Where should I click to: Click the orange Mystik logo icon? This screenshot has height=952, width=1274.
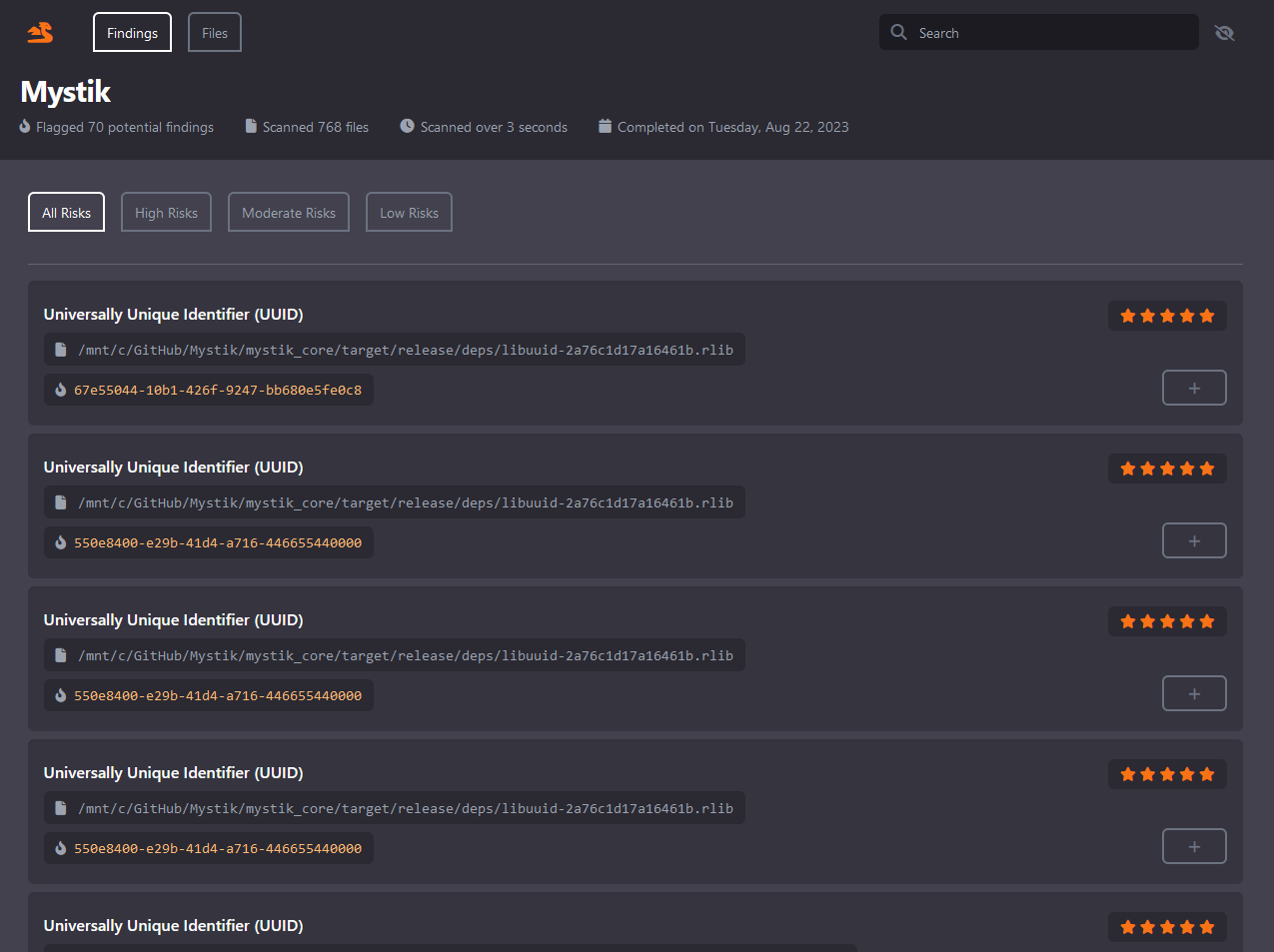tap(40, 33)
